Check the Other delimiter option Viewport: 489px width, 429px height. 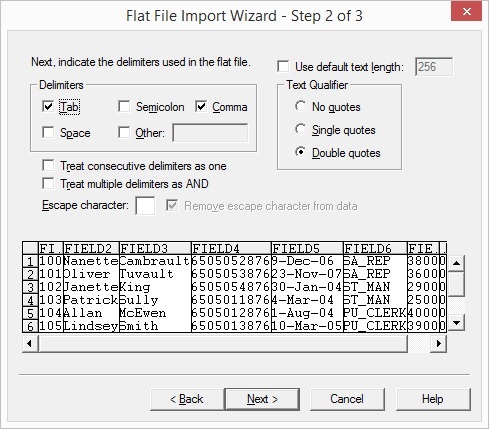tap(124, 132)
